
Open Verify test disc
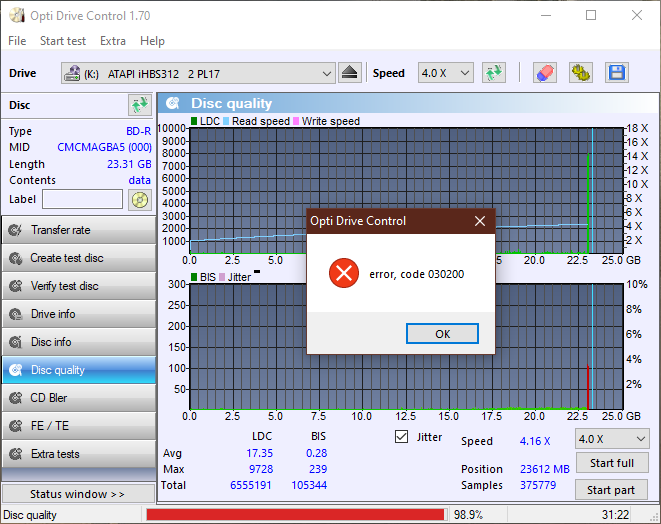coord(79,286)
